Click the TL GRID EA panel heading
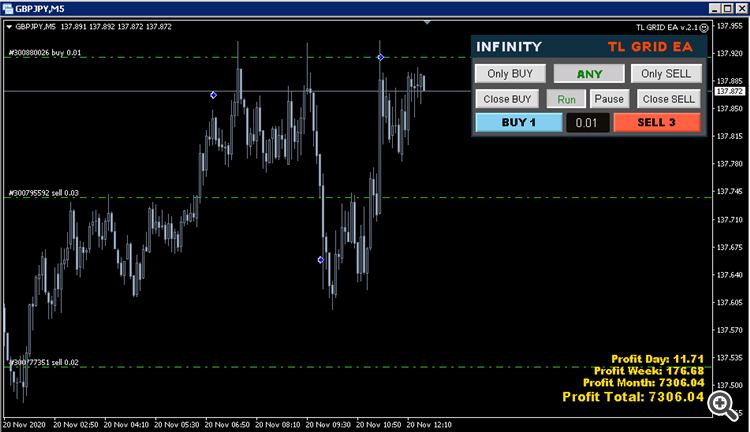 (x=650, y=47)
